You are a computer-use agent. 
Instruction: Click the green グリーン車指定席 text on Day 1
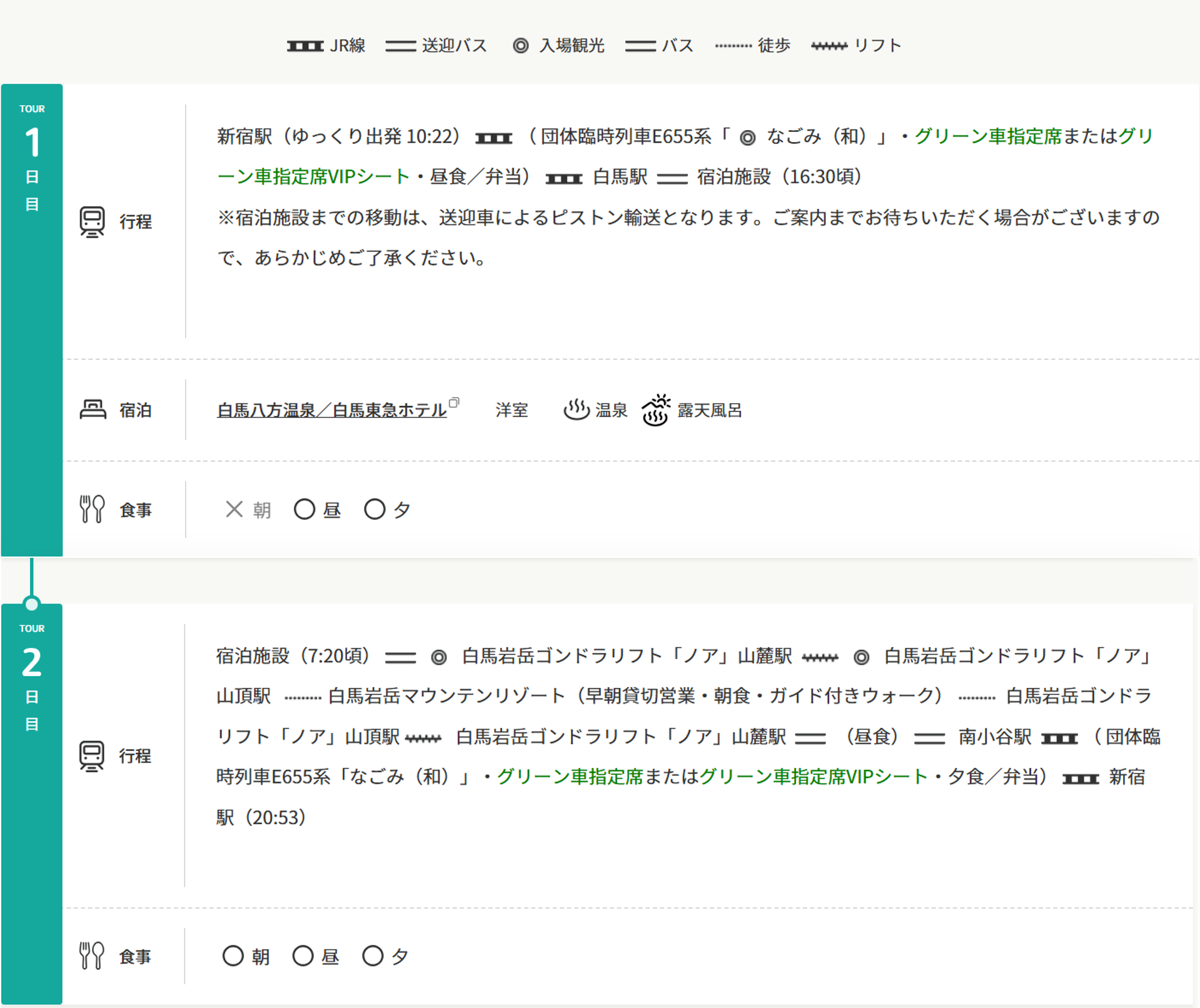[988, 136]
